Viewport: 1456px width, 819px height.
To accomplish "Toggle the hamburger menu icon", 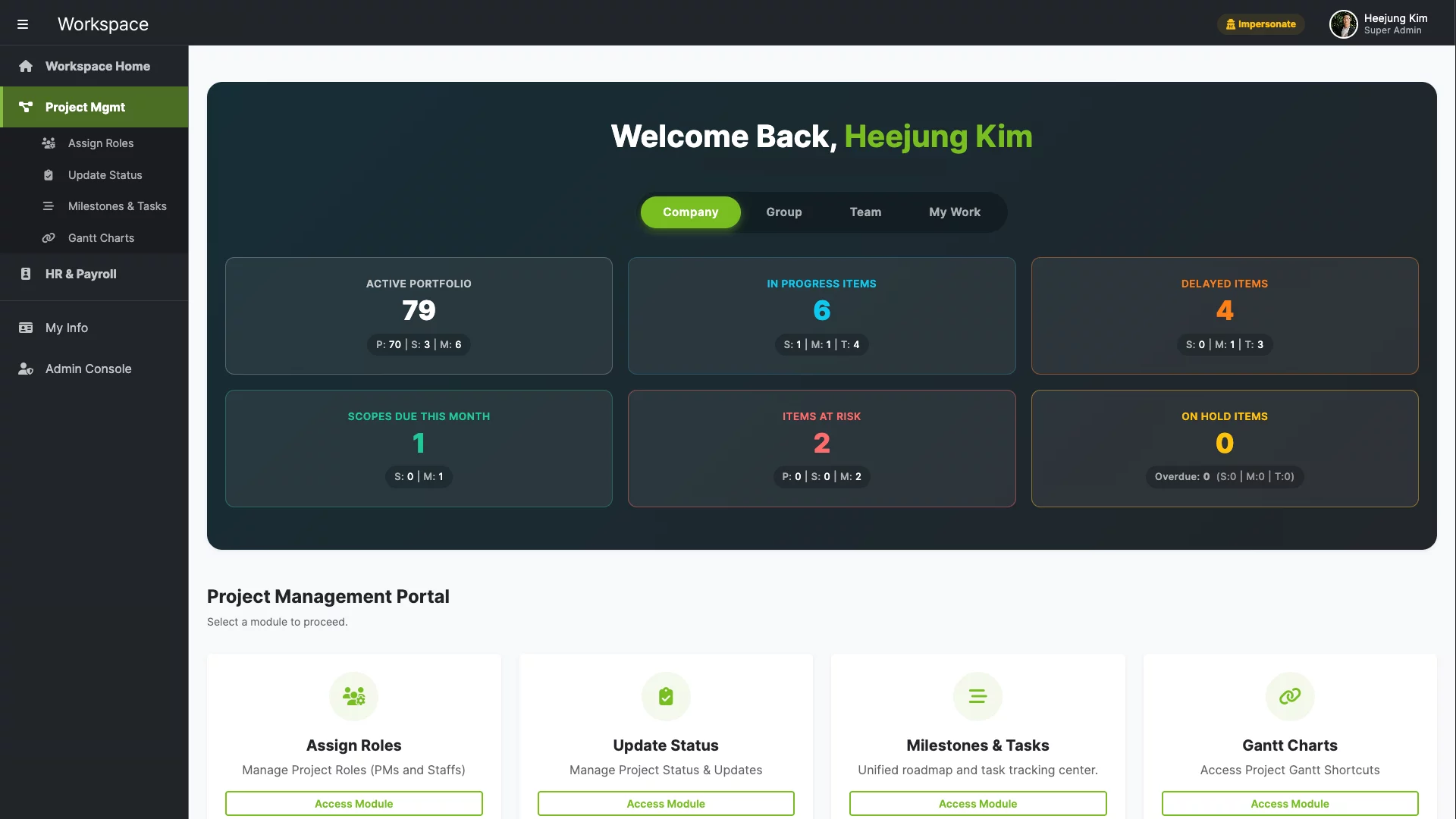I will [x=23, y=24].
